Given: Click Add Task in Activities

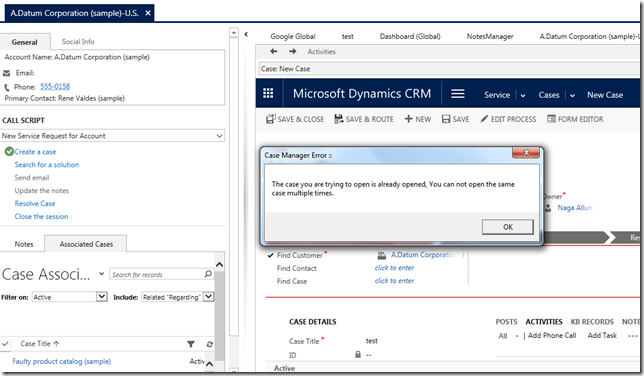Looking at the screenshot, I should 602,335.
